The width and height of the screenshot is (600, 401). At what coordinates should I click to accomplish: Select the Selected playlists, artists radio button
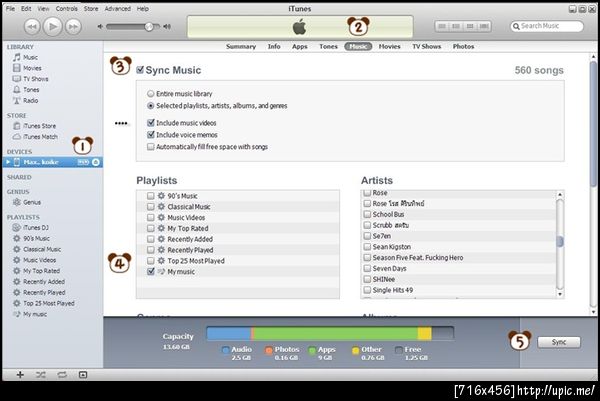point(151,106)
